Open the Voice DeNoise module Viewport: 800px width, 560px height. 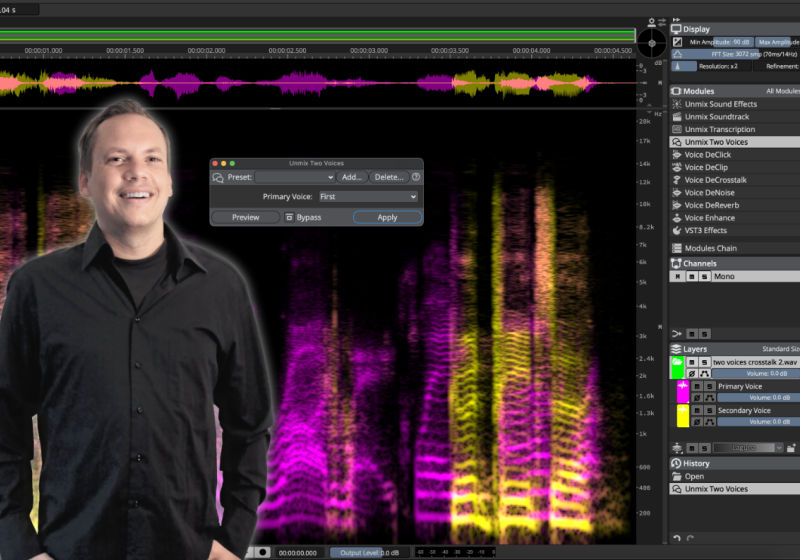click(735, 193)
